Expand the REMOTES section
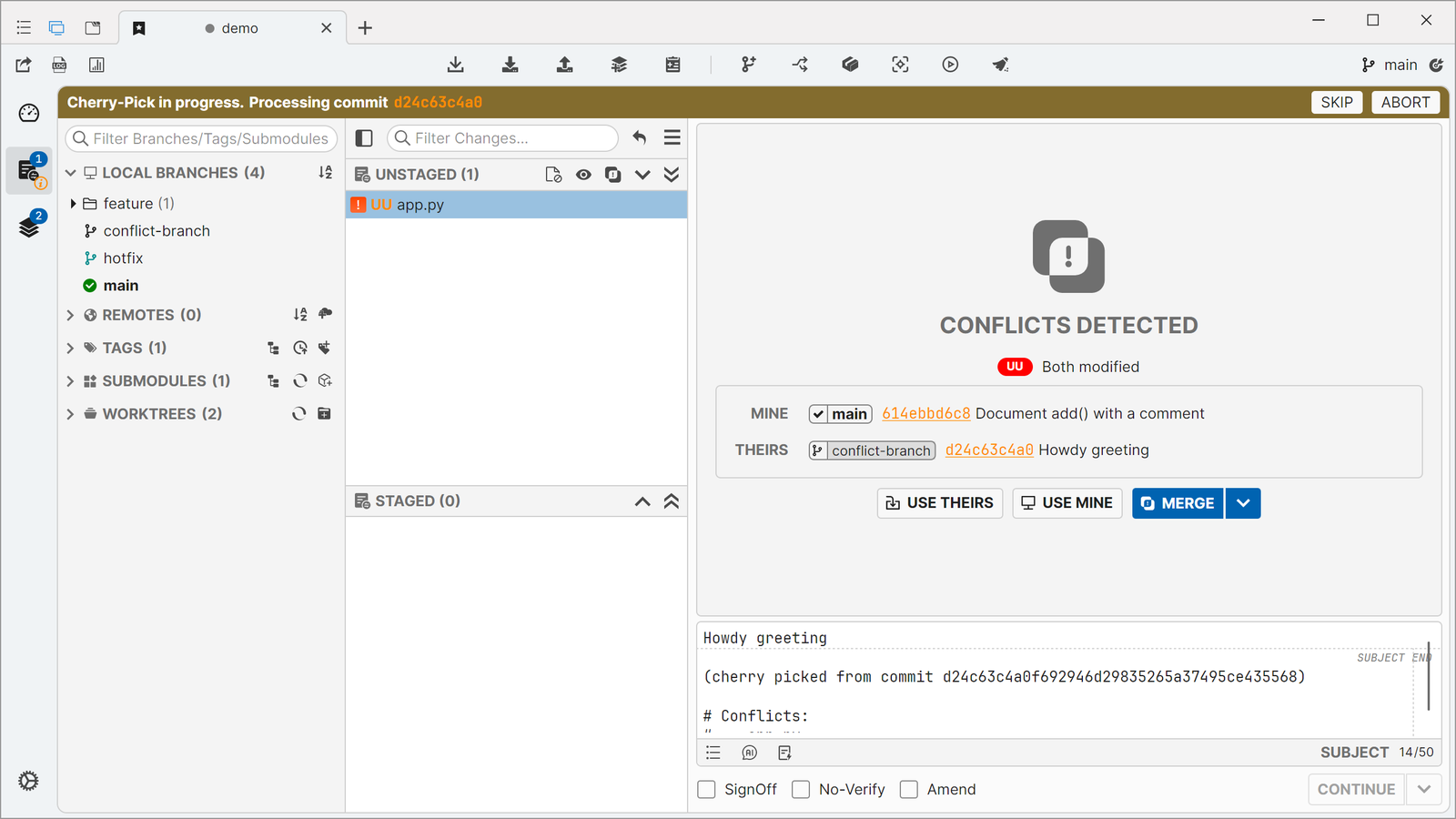This screenshot has height=819, width=1456. 71,315
